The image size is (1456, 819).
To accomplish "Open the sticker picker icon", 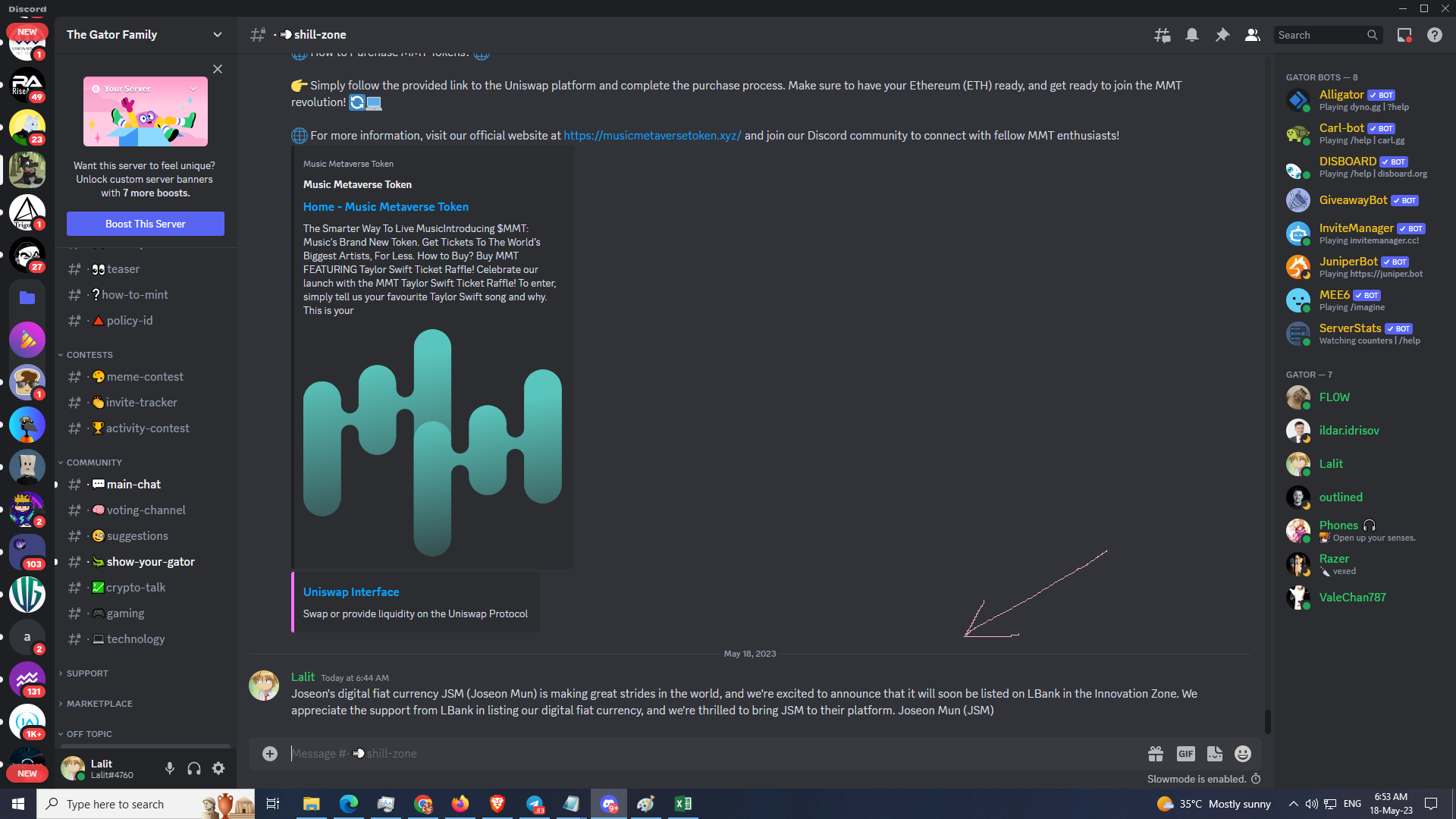I will 1215,753.
